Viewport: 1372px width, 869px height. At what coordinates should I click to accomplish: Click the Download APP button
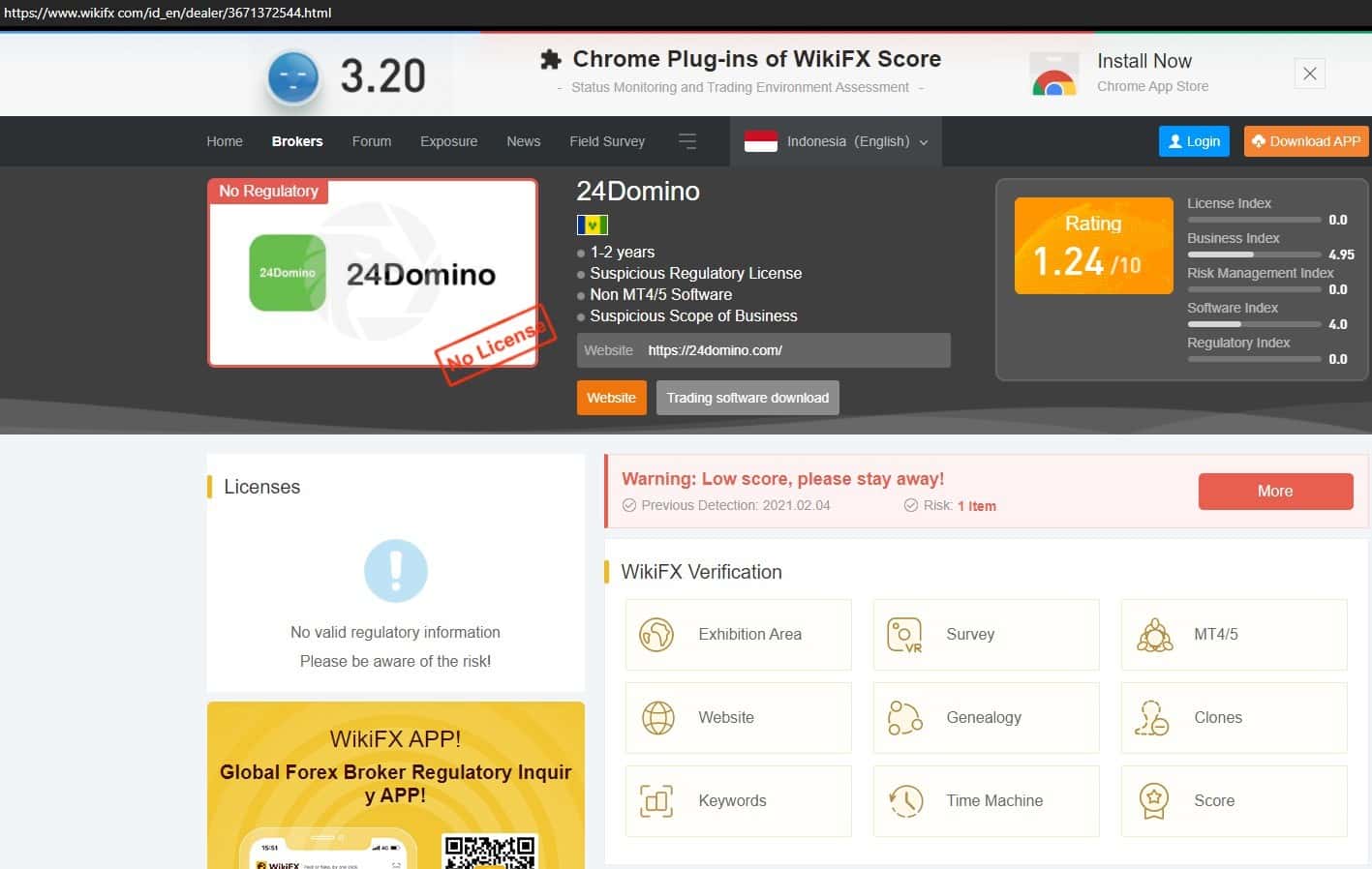1306,141
